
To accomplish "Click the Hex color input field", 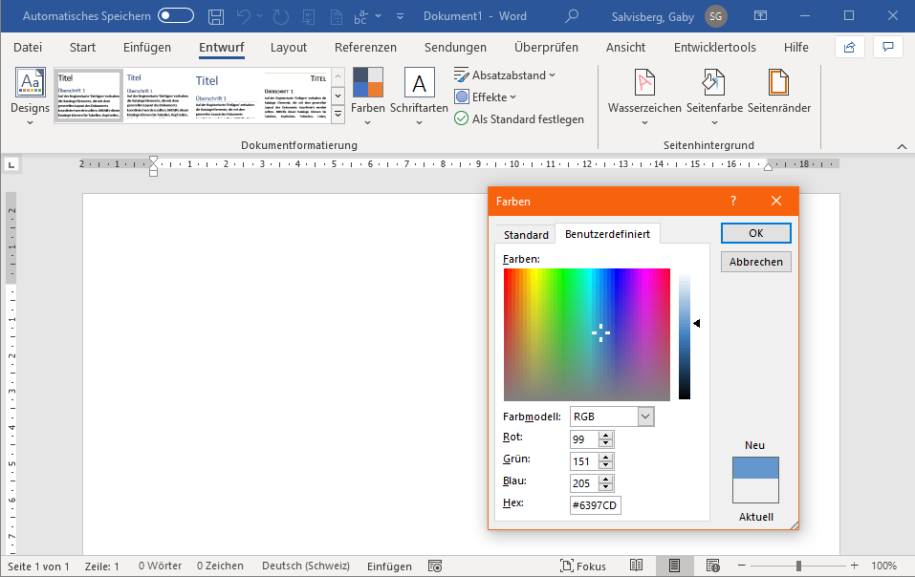I will tap(595, 505).
